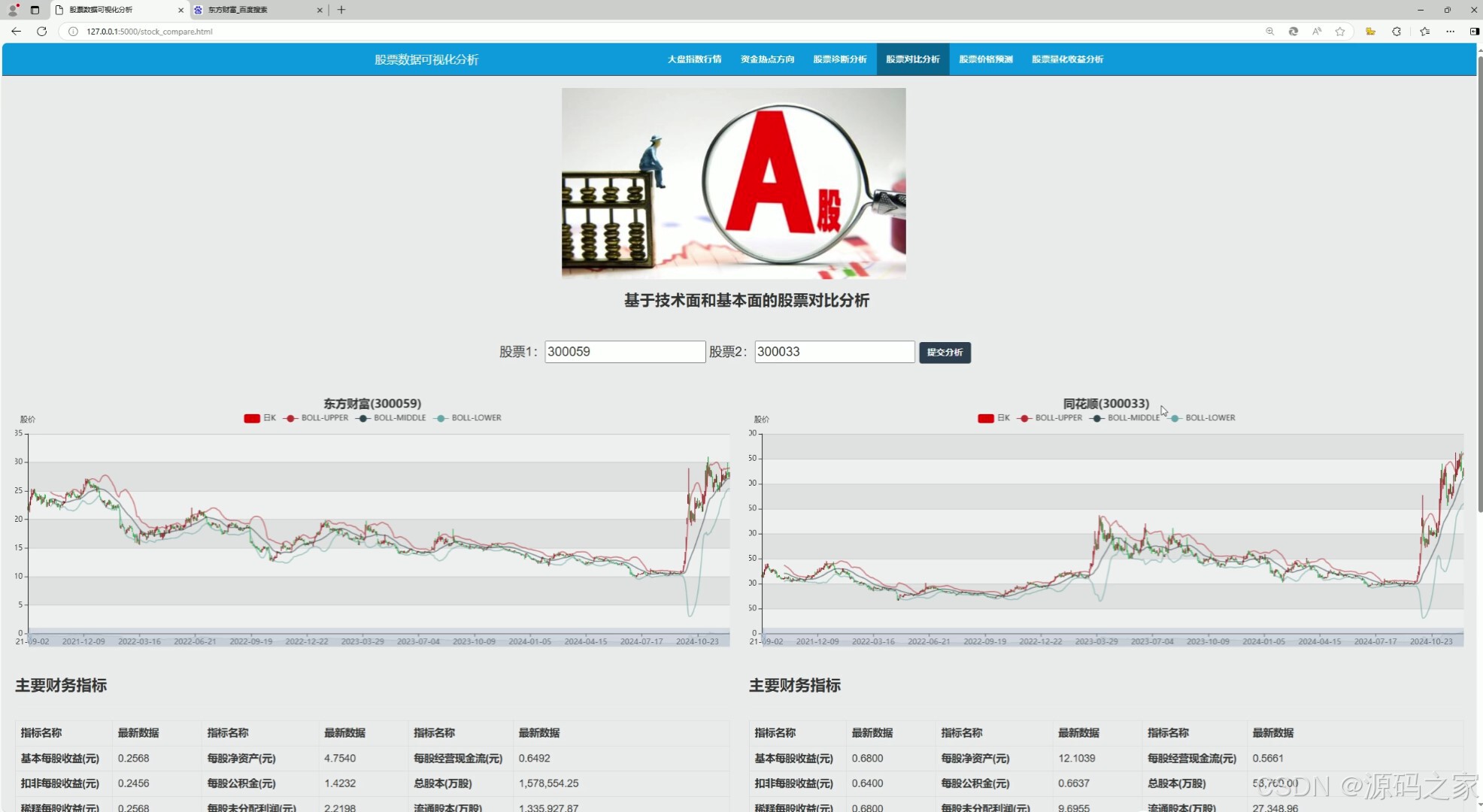Toggle BOLL-UPPER legend in 东方财富 chart
Viewport: 1483px width, 812px height.
coord(317,418)
